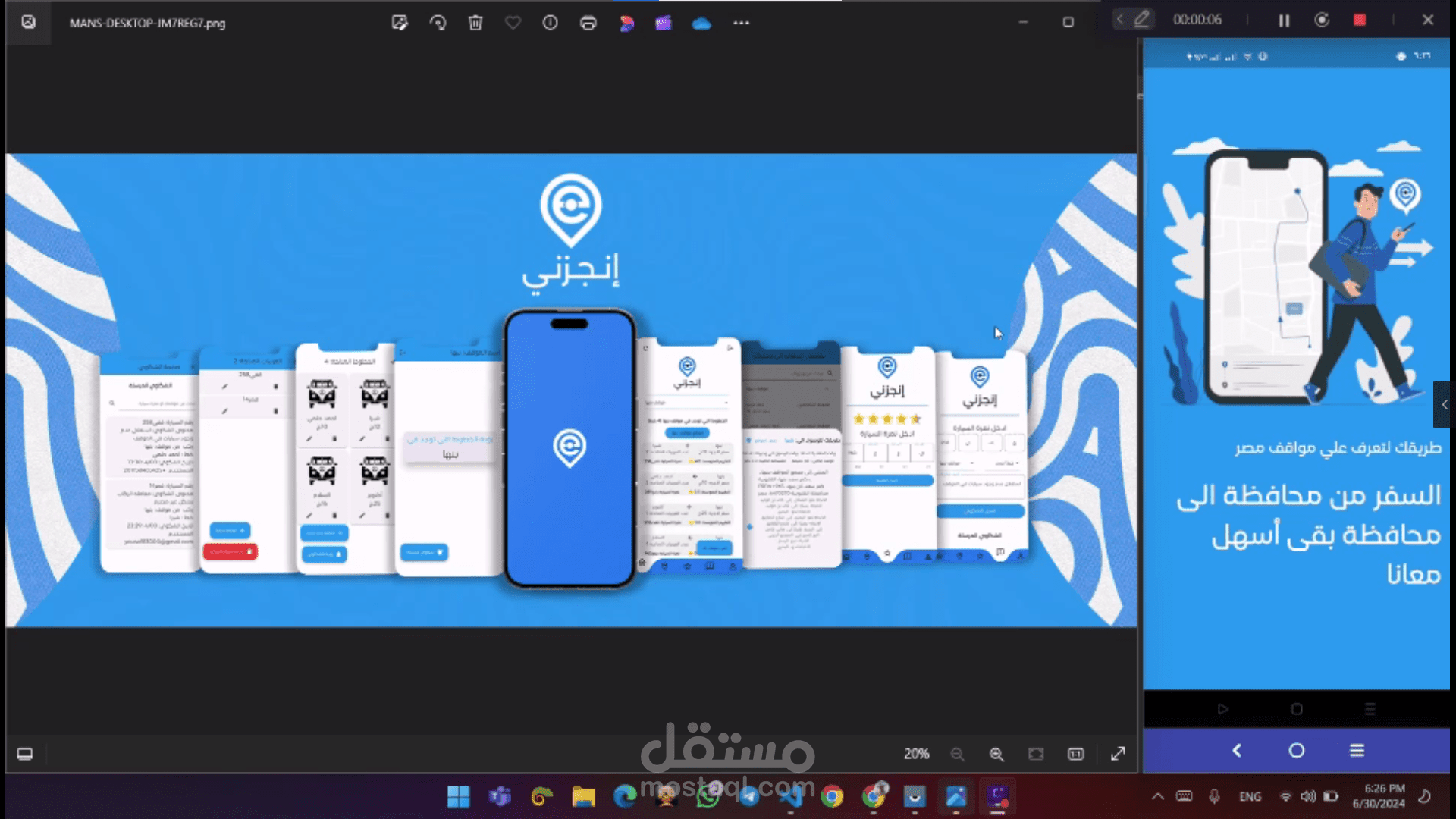Stop recording with the red square button
The width and height of the screenshot is (1456, 819).
1360,20
